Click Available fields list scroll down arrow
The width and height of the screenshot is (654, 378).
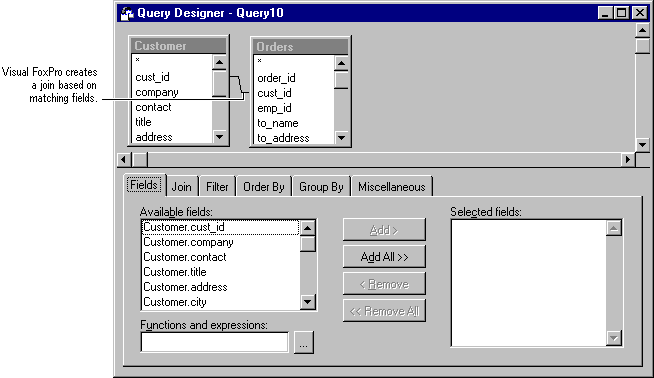pos(308,302)
